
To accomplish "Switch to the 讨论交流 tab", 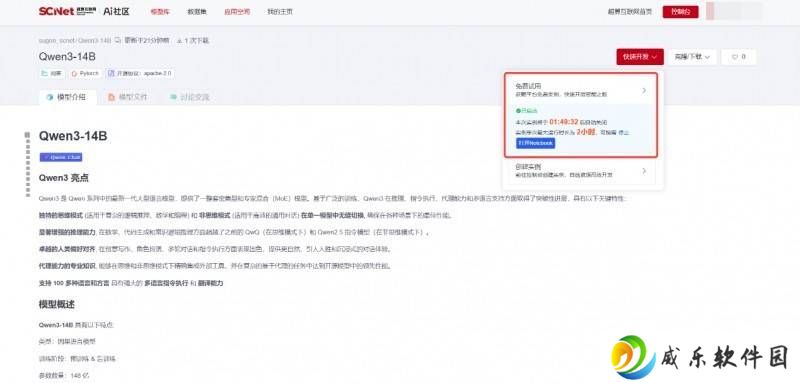I will (x=189, y=97).
